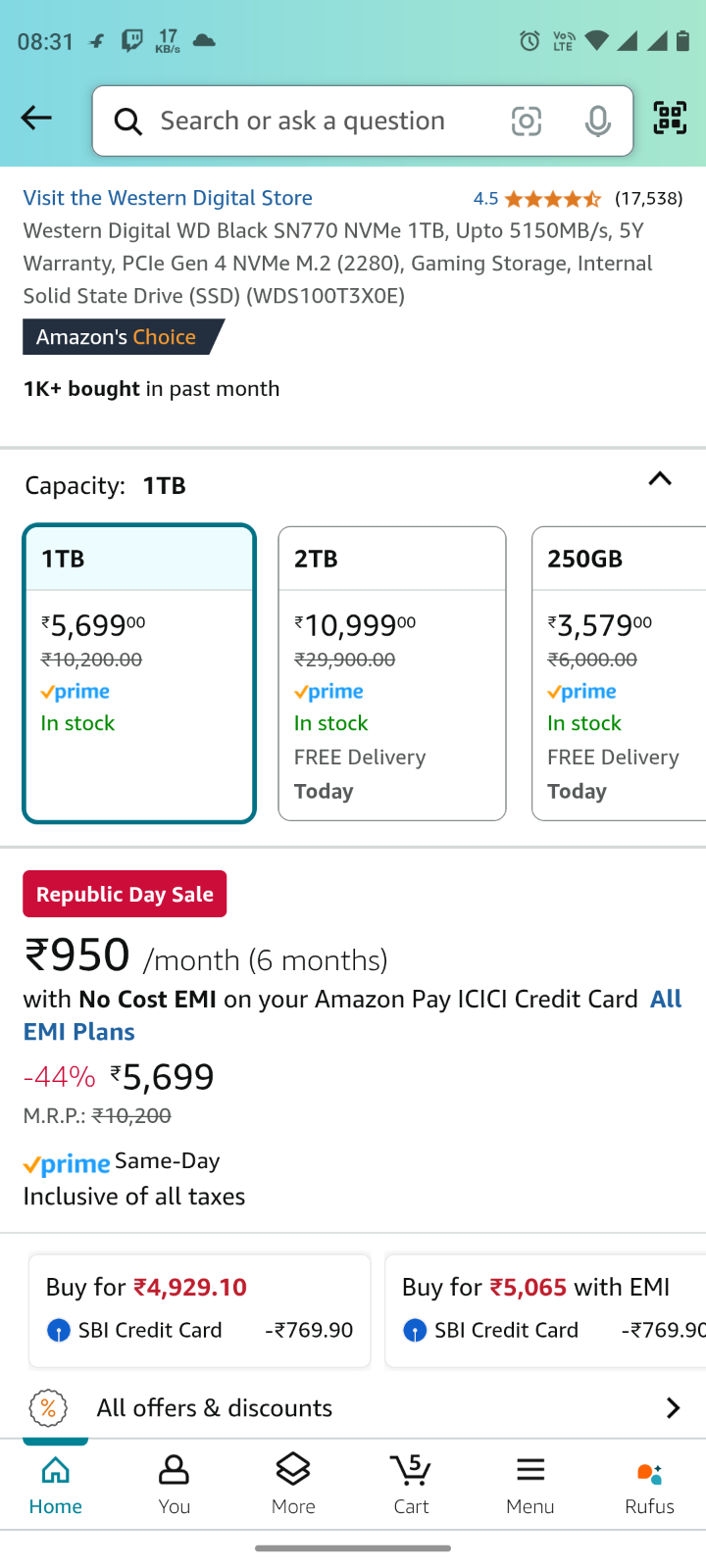Screen dimensions: 706x1568
Task: Expand All offers & discounts arrow
Action: [x=673, y=1408]
